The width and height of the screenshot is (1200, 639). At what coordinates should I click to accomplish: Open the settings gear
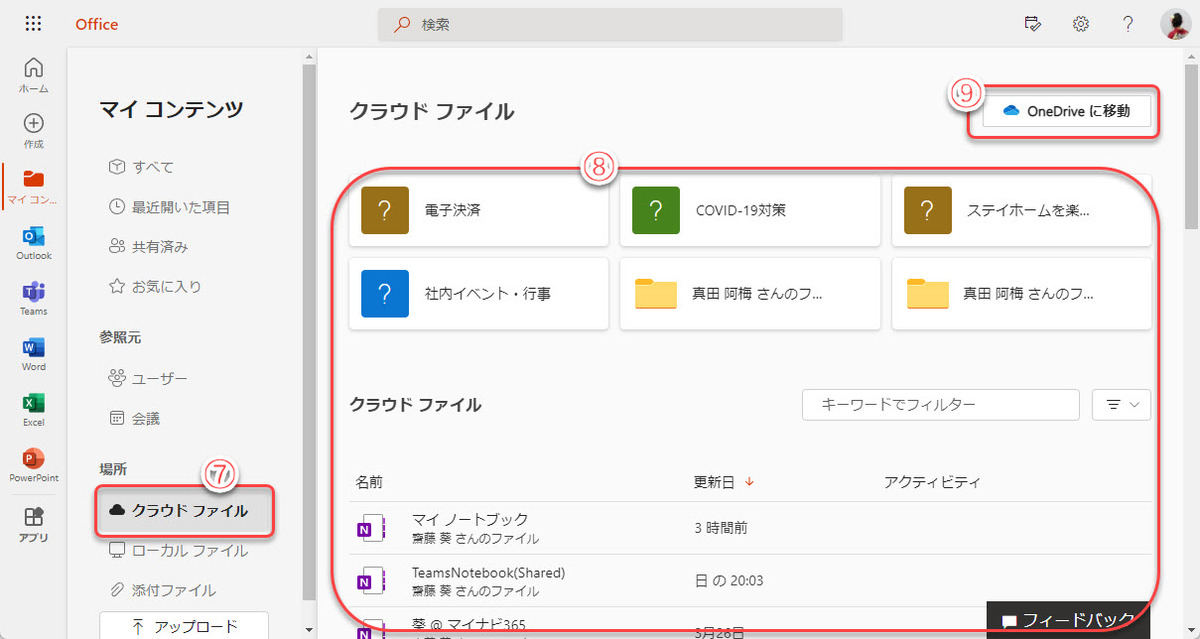1080,24
